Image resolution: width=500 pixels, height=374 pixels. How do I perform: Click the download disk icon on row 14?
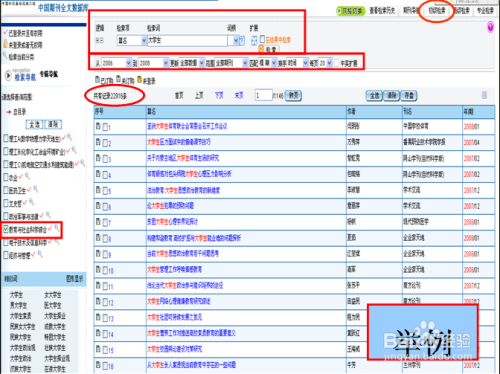click(98, 333)
